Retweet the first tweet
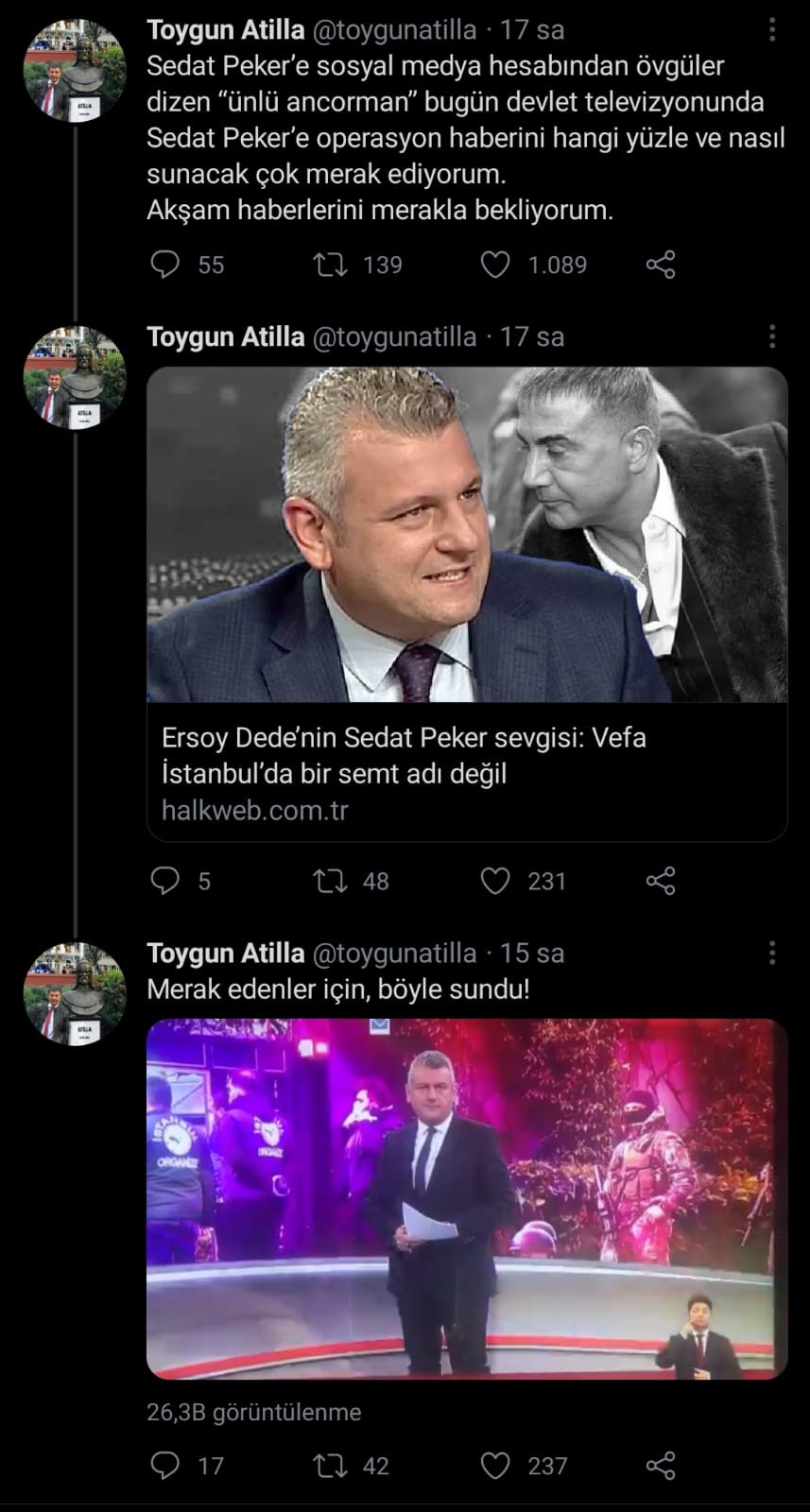810x1512 pixels. click(x=329, y=266)
